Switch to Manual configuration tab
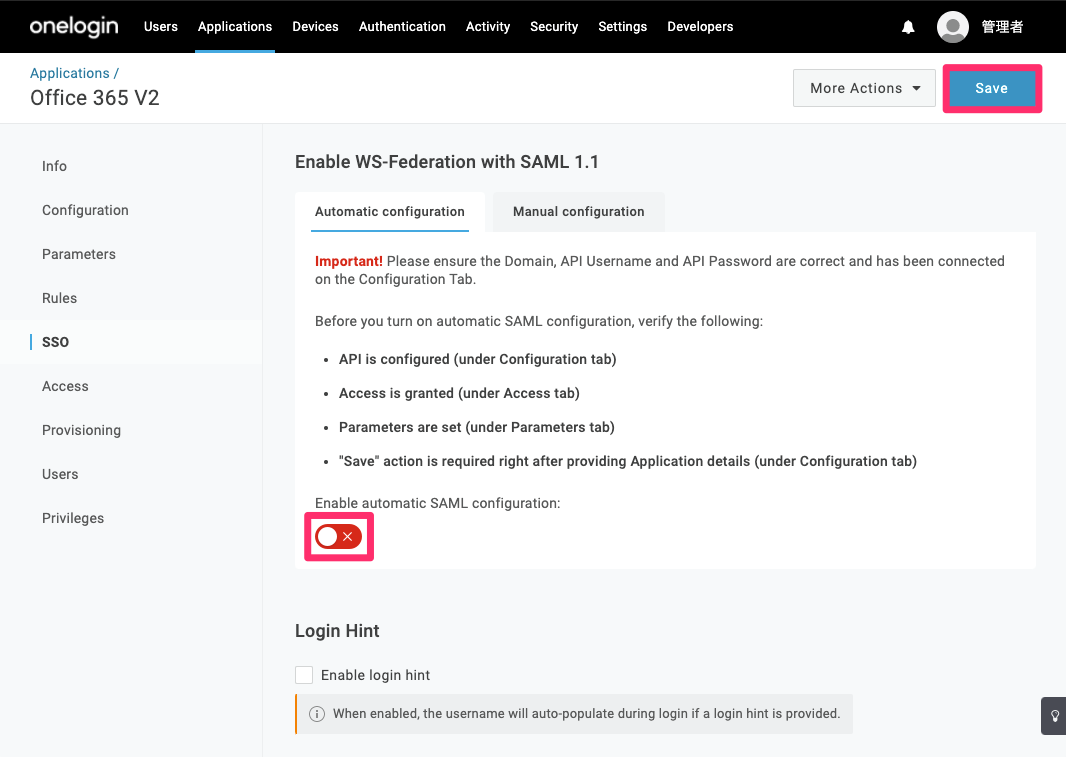 (579, 212)
